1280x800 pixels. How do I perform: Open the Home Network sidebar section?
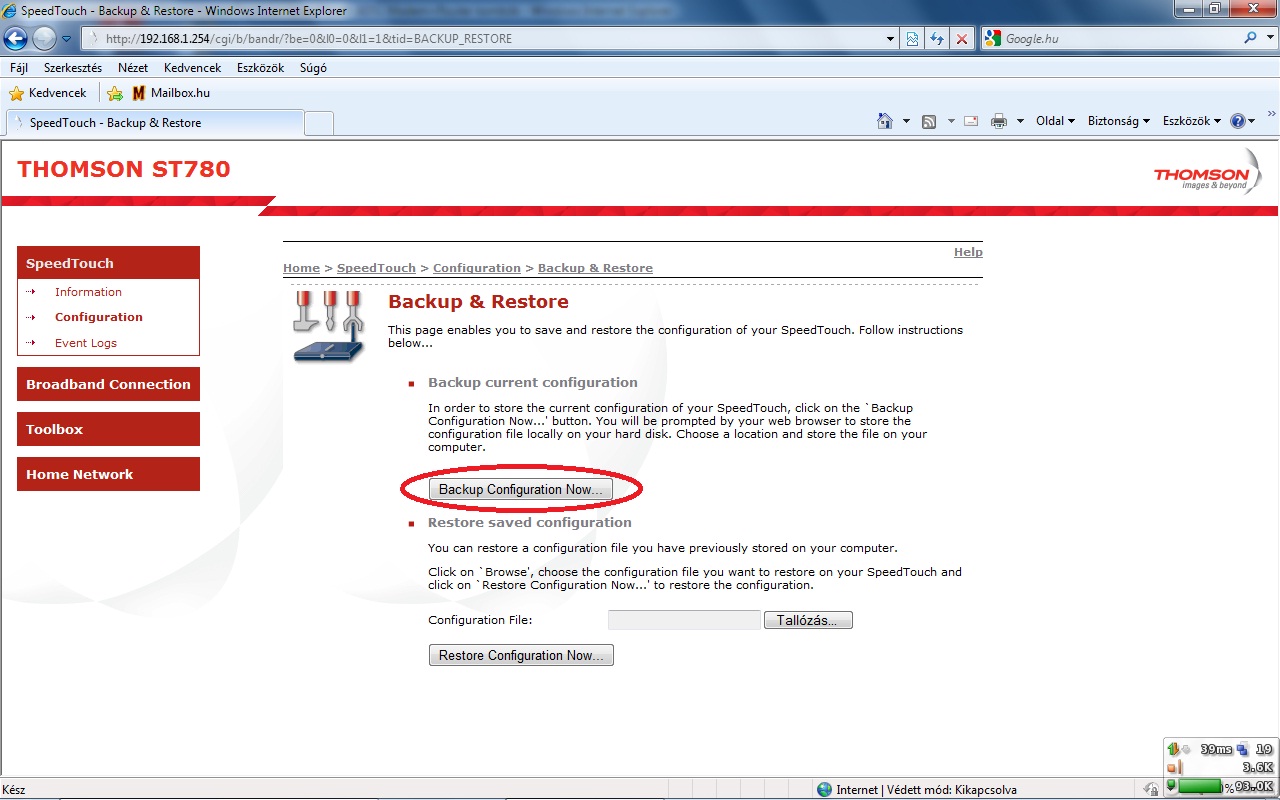(108, 474)
